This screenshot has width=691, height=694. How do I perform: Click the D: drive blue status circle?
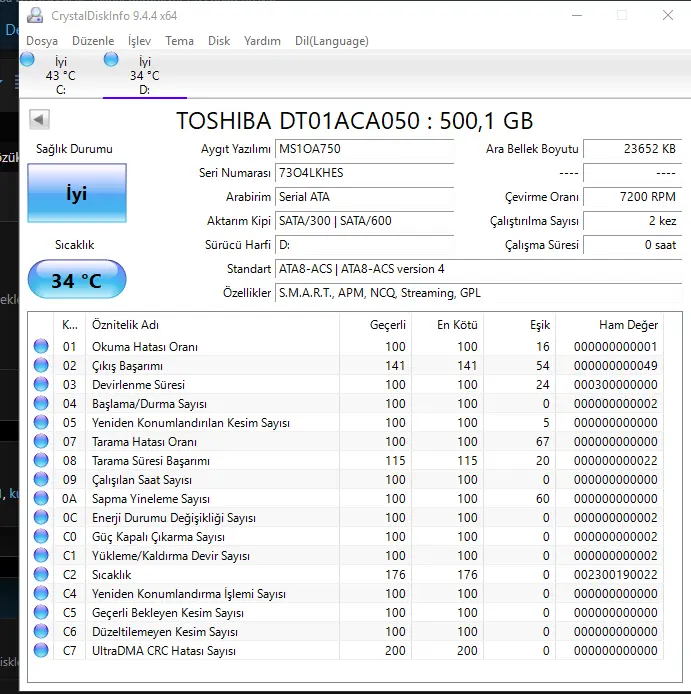111,59
